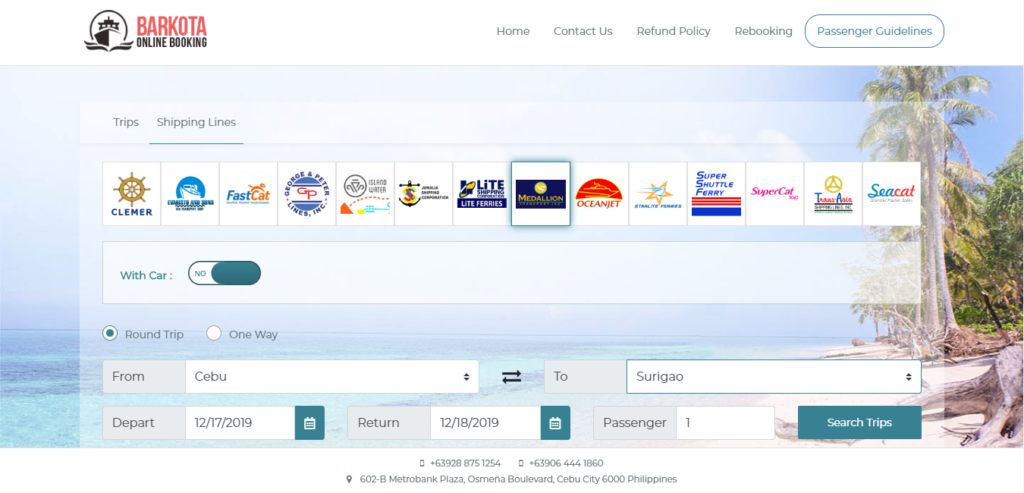Swap the From and To ports

(x=511, y=377)
